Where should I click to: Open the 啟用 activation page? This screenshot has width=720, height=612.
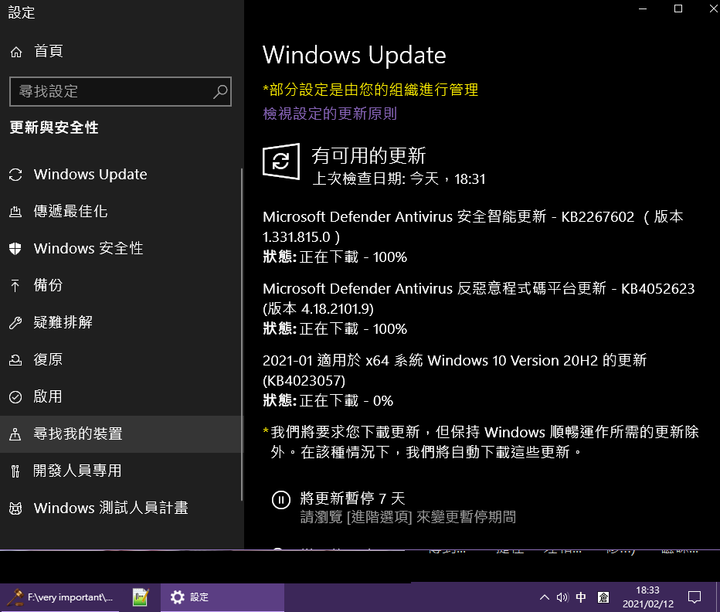coord(48,396)
